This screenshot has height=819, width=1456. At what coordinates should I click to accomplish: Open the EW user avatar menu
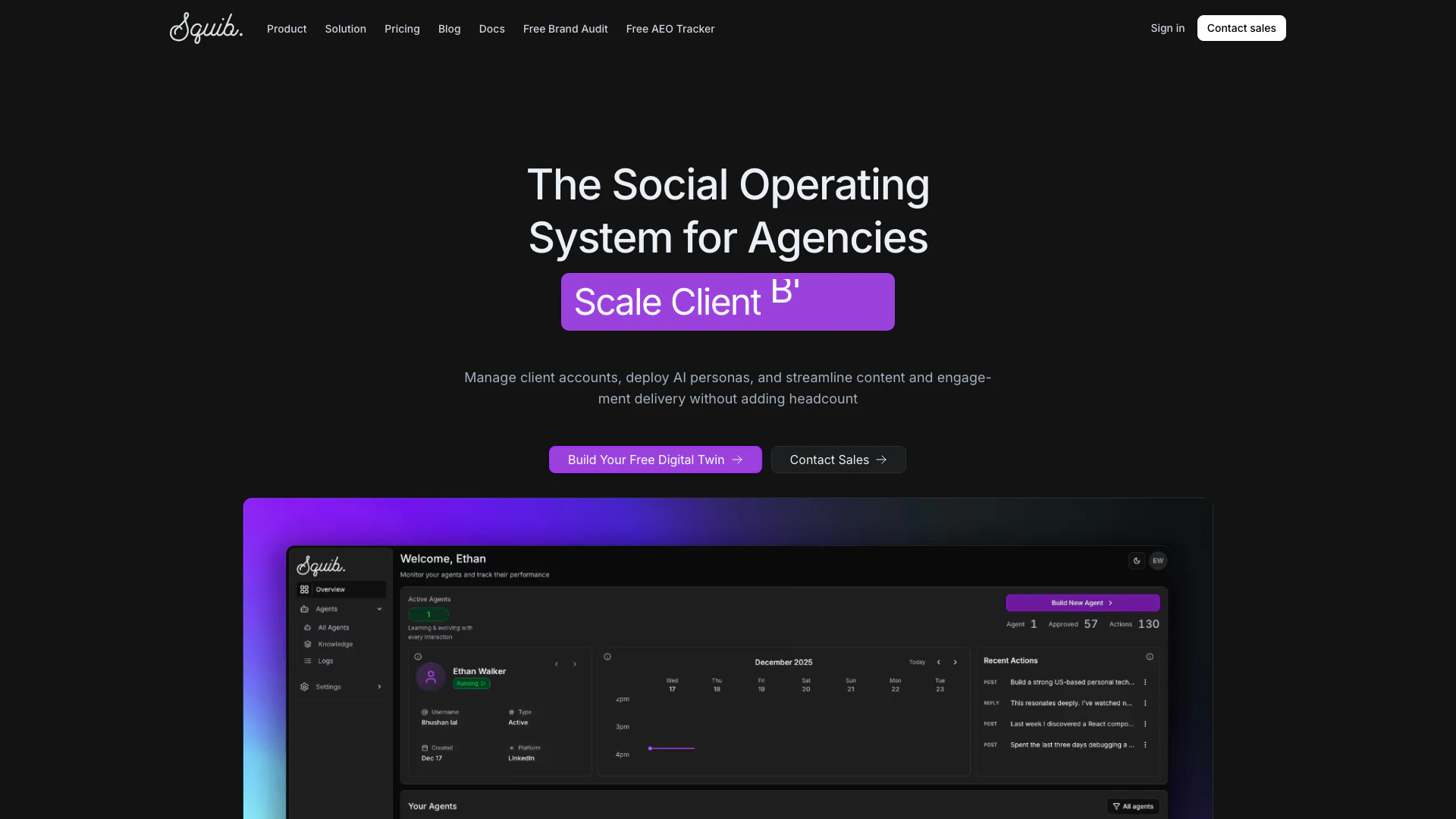pos(1158,560)
